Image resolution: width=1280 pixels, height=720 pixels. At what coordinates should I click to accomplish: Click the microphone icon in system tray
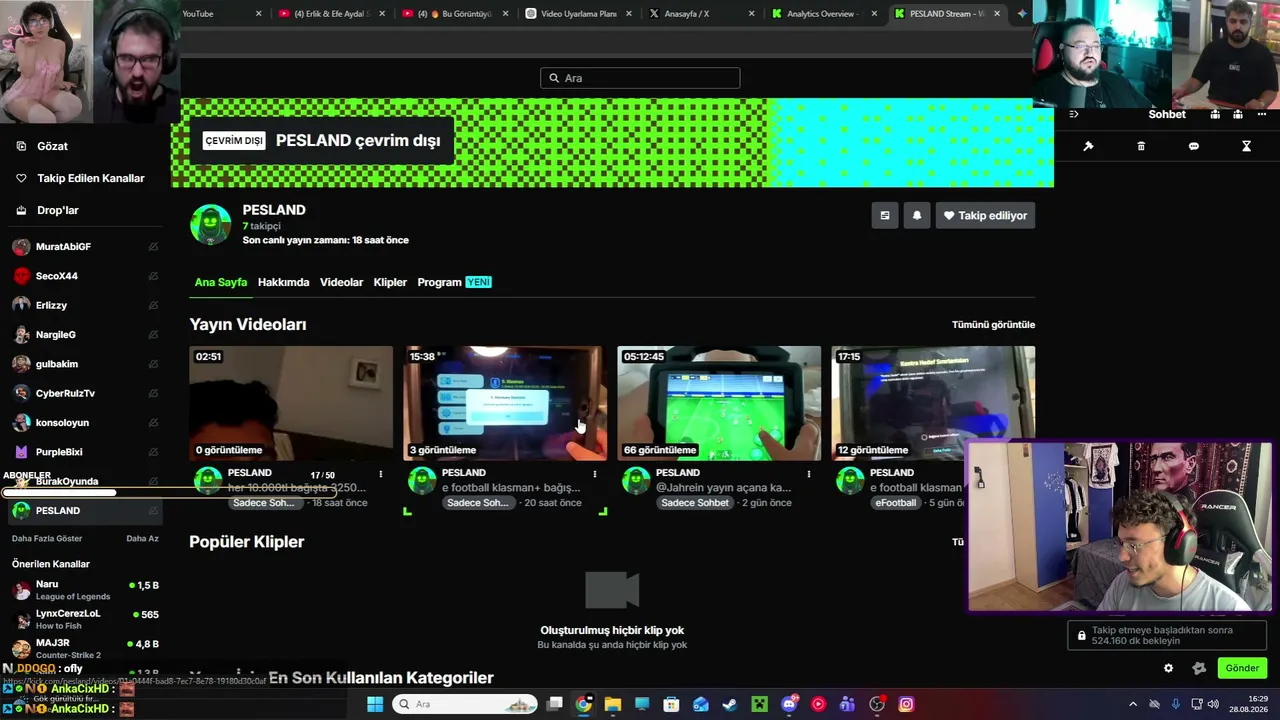pos(1175,704)
